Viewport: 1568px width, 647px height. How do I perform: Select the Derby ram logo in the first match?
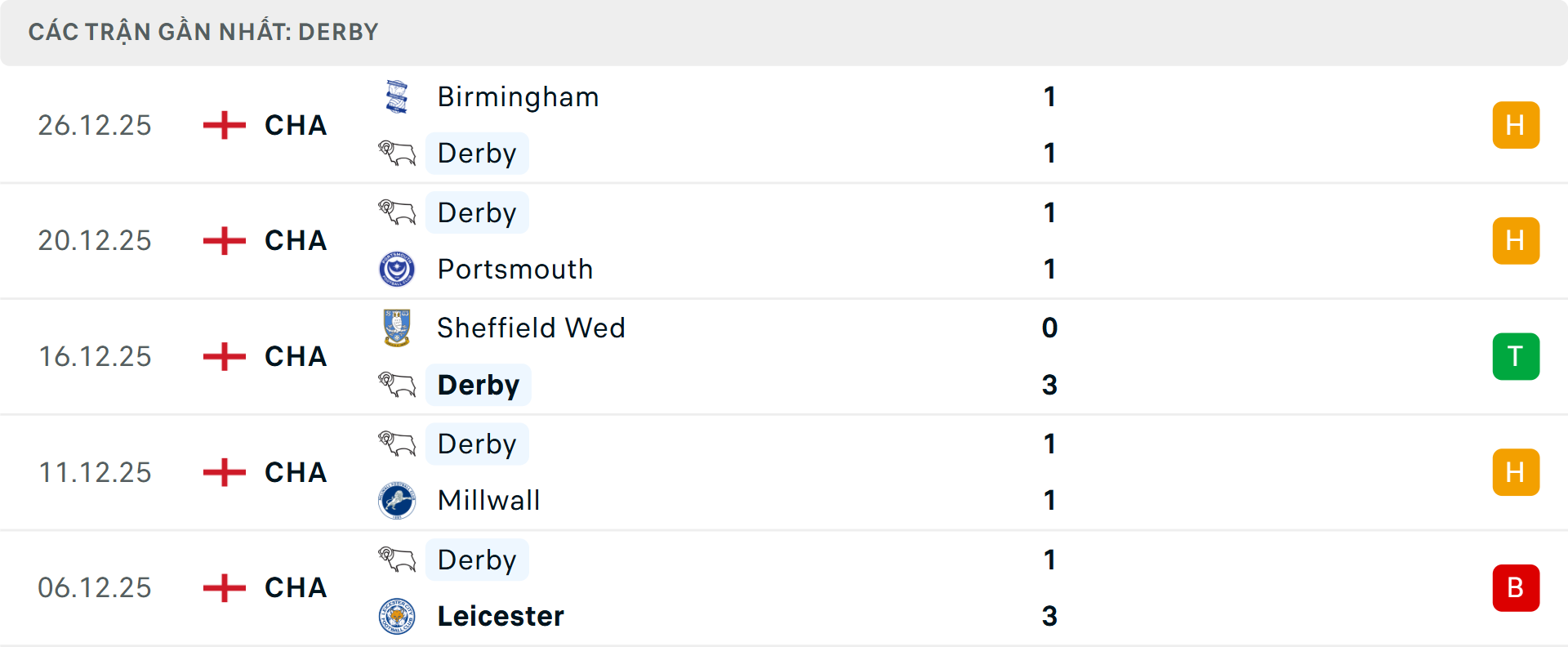[398, 153]
